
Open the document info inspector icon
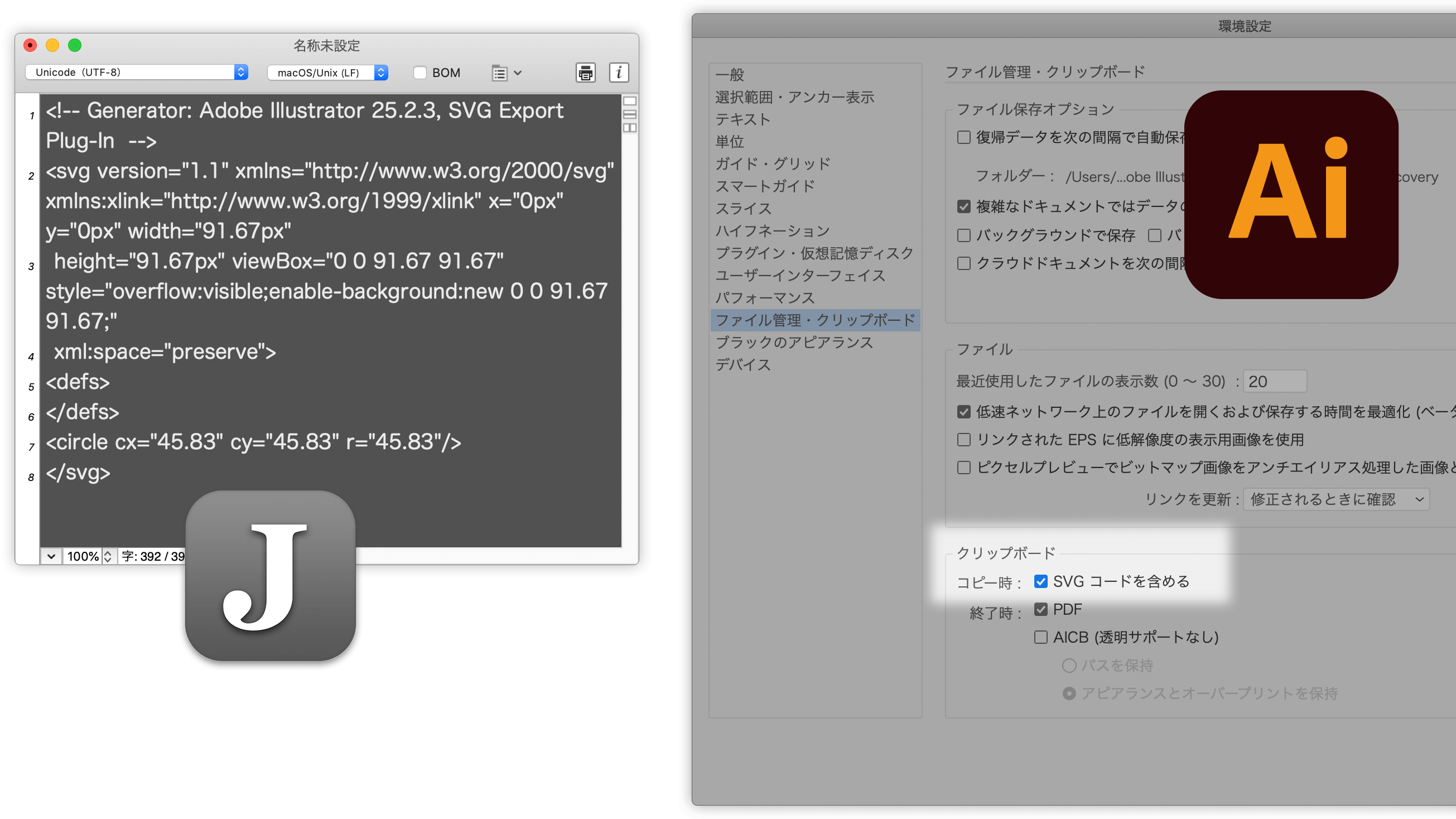pos(619,73)
